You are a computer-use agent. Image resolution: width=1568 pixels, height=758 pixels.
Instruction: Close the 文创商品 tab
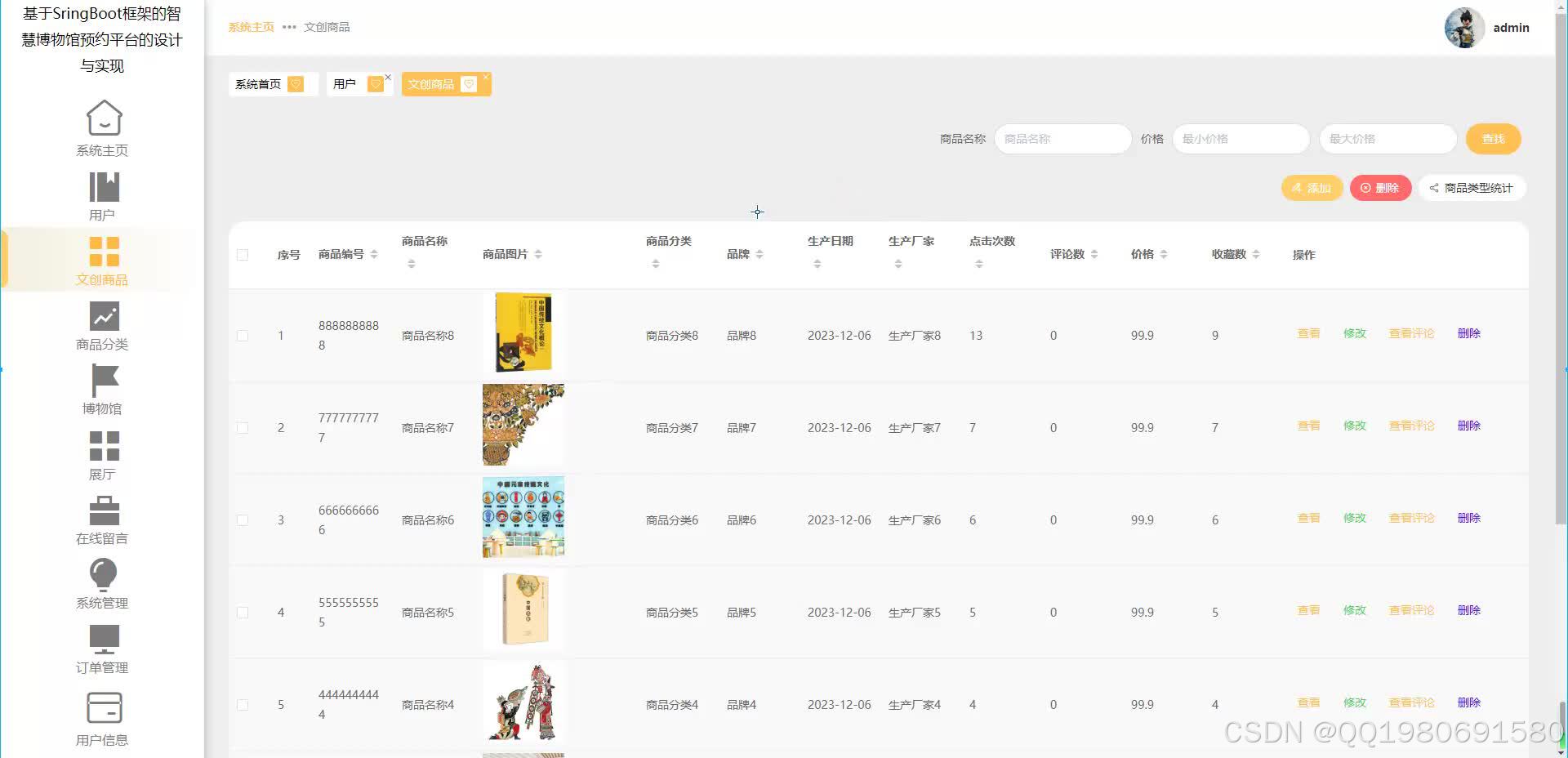tap(486, 77)
